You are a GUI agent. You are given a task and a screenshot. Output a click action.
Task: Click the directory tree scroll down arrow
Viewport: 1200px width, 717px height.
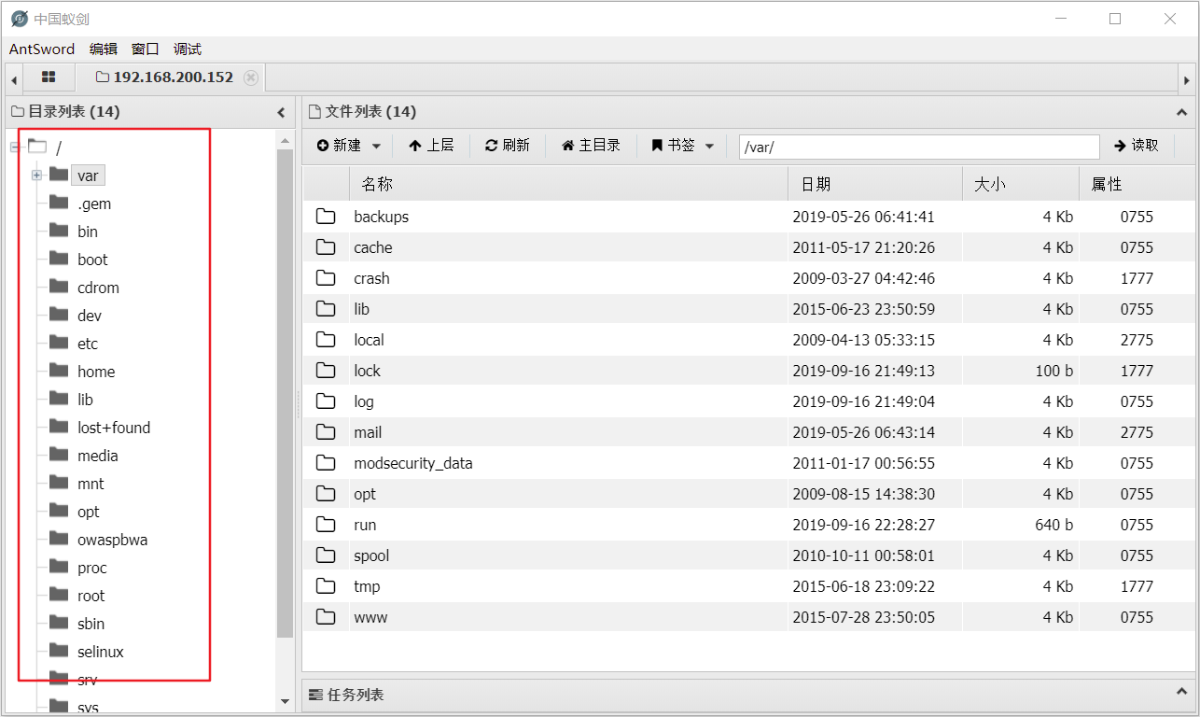click(x=285, y=701)
